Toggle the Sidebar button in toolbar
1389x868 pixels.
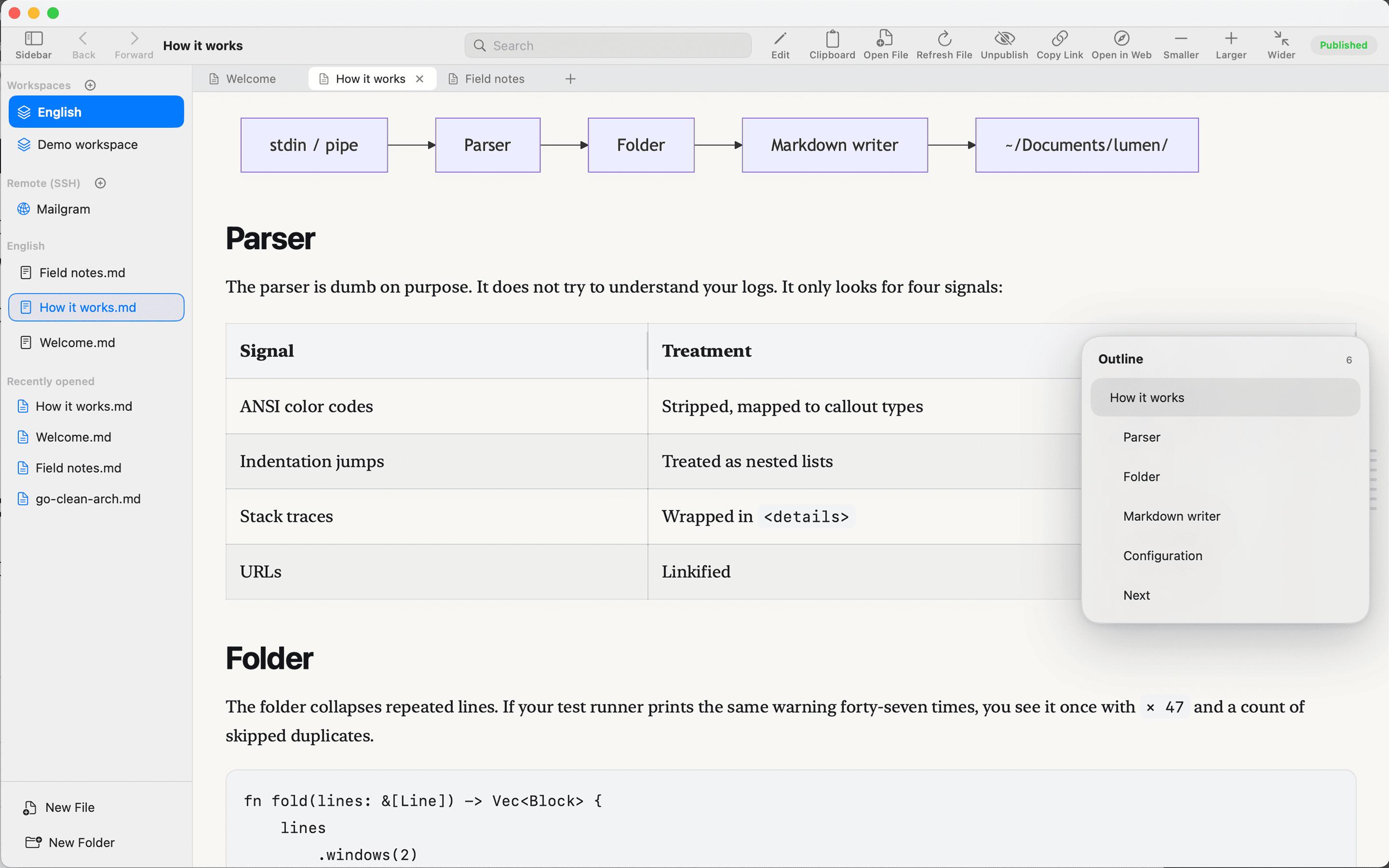click(33, 45)
